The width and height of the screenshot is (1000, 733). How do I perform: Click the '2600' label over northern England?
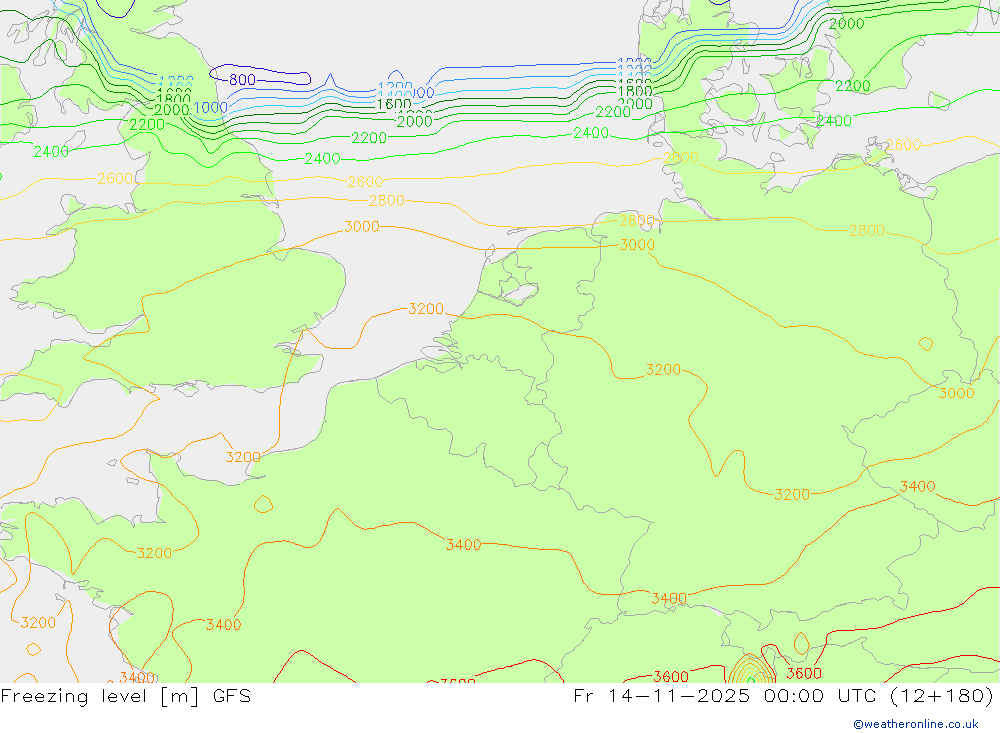point(115,179)
